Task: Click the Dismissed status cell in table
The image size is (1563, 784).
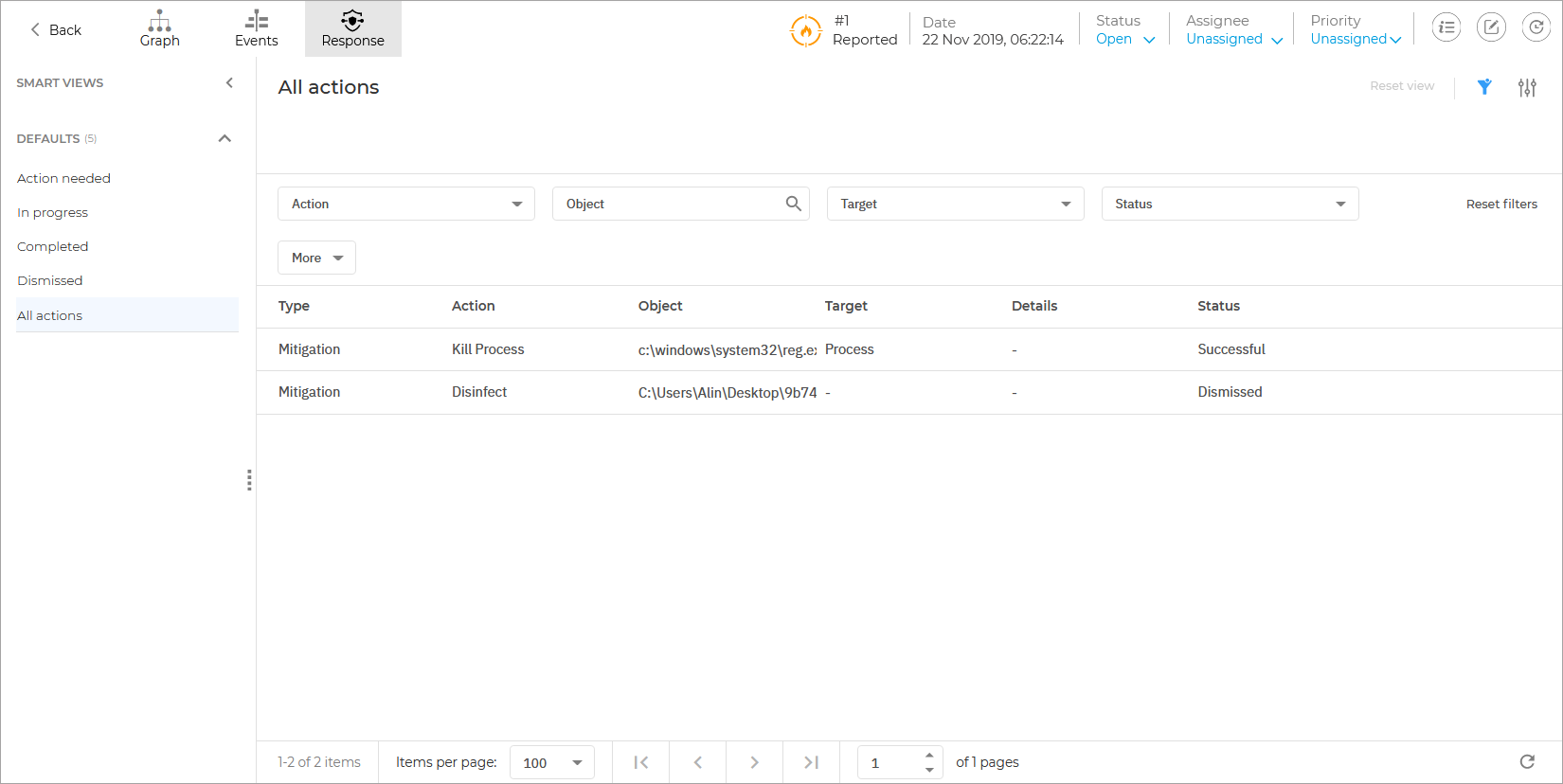Action: point(1230,392)
